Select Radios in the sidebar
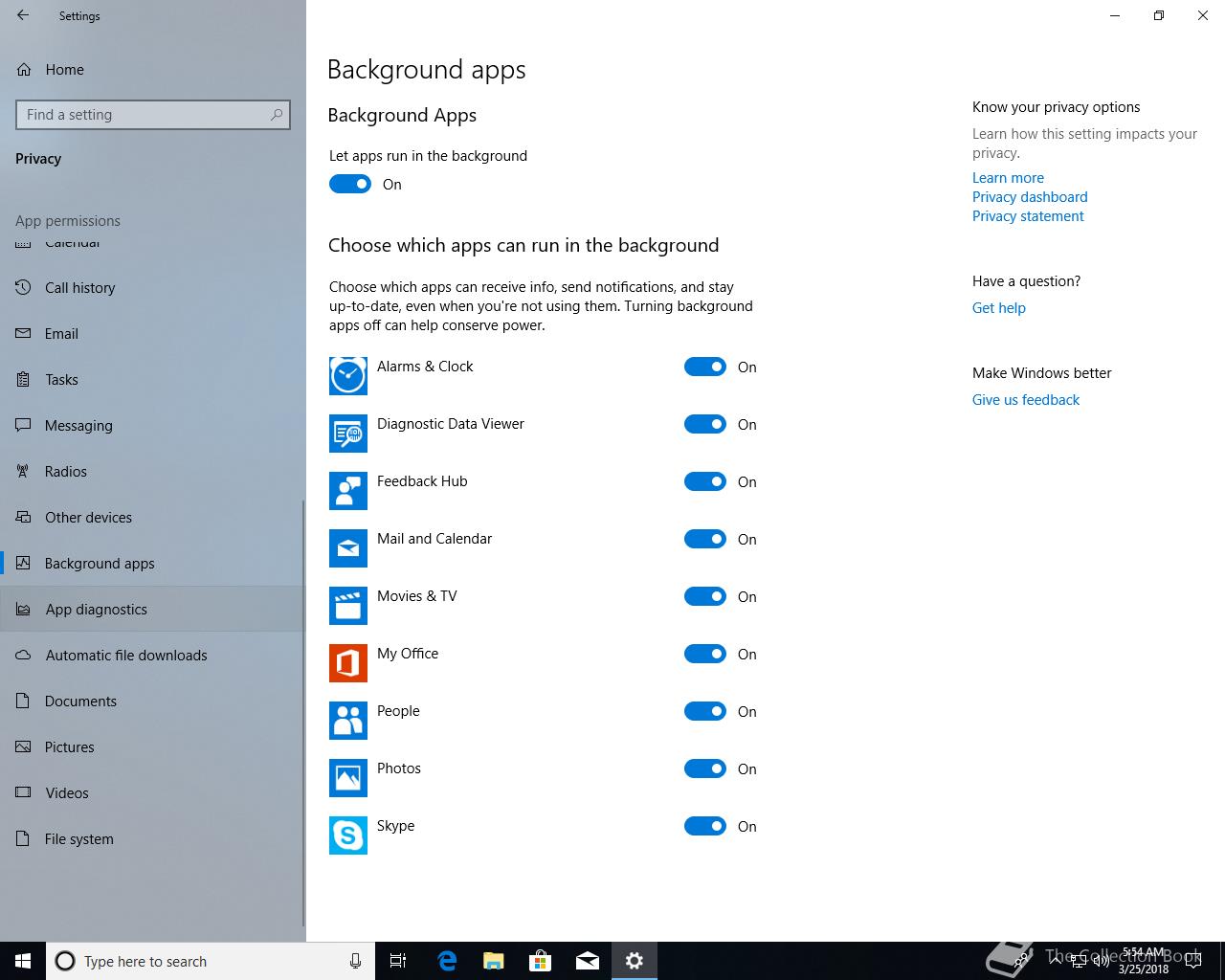The height and width of the screenshot is (980, 1225). tap(151, 471)
